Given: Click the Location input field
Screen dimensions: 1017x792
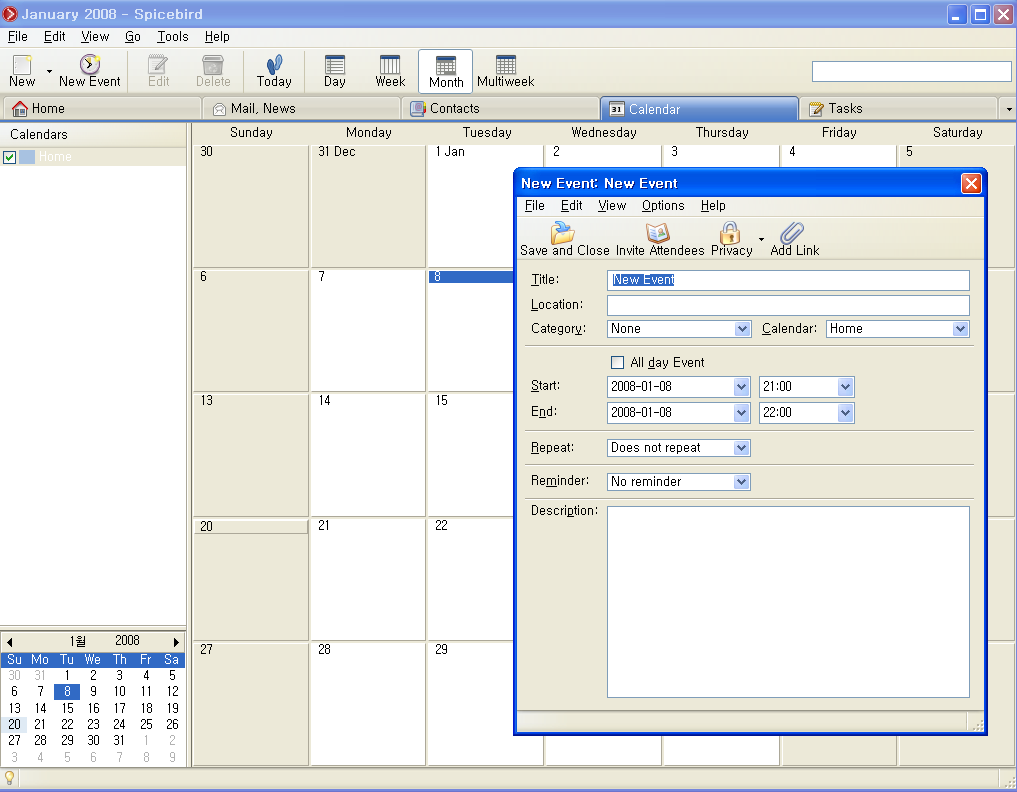Looking at the screenshot, I should 788,305.
